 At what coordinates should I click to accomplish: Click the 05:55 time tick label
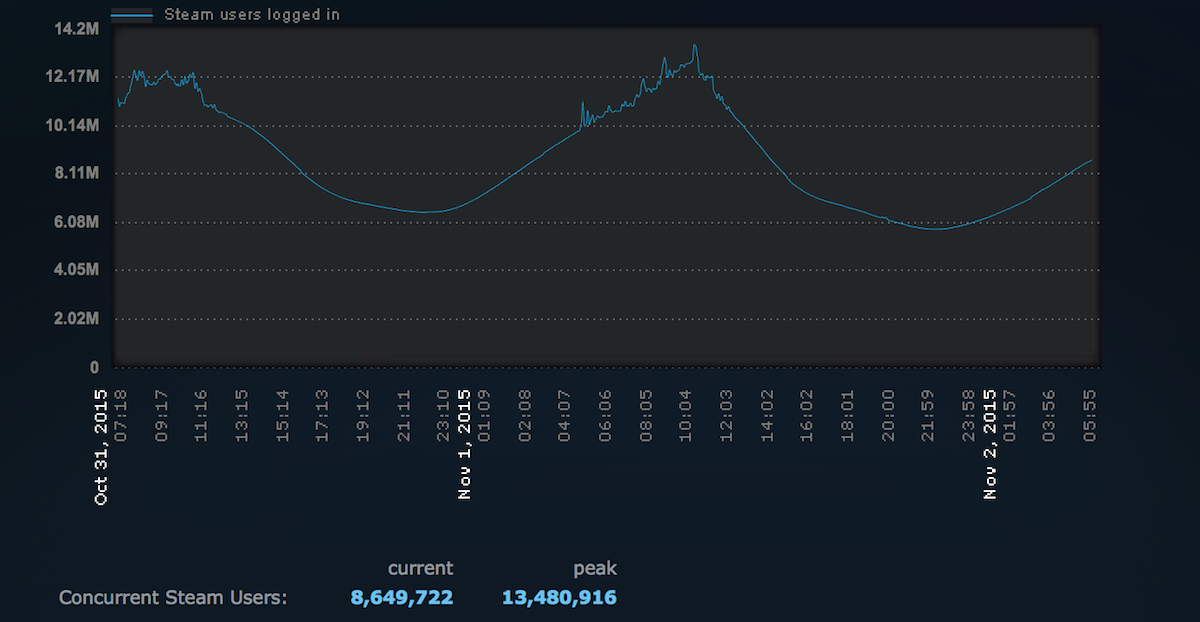pyautogui.click(x=1090, y=416)
